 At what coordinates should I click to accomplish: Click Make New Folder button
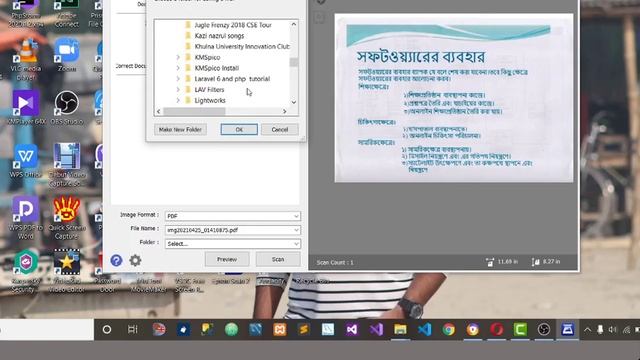pos(180,129)
